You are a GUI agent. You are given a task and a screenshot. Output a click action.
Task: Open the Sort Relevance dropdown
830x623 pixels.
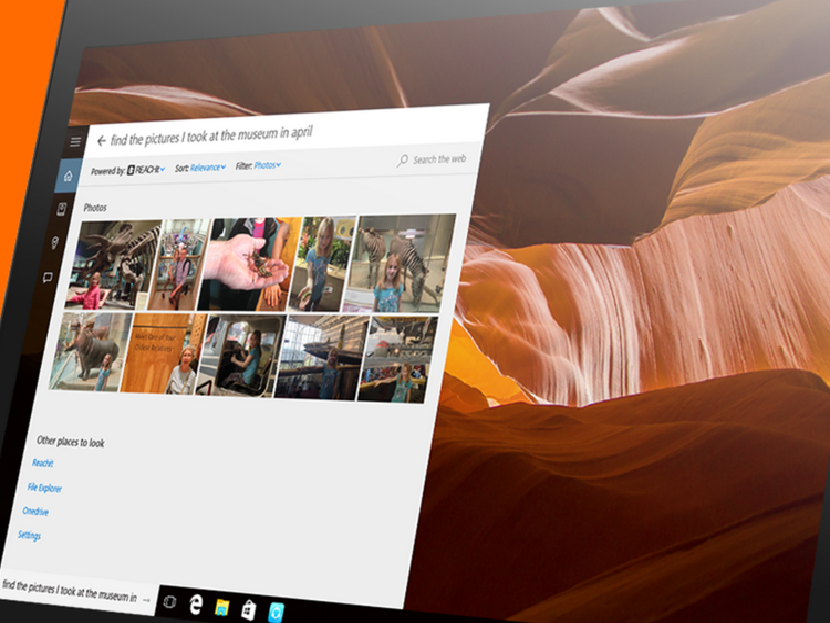tap(208, 167)
